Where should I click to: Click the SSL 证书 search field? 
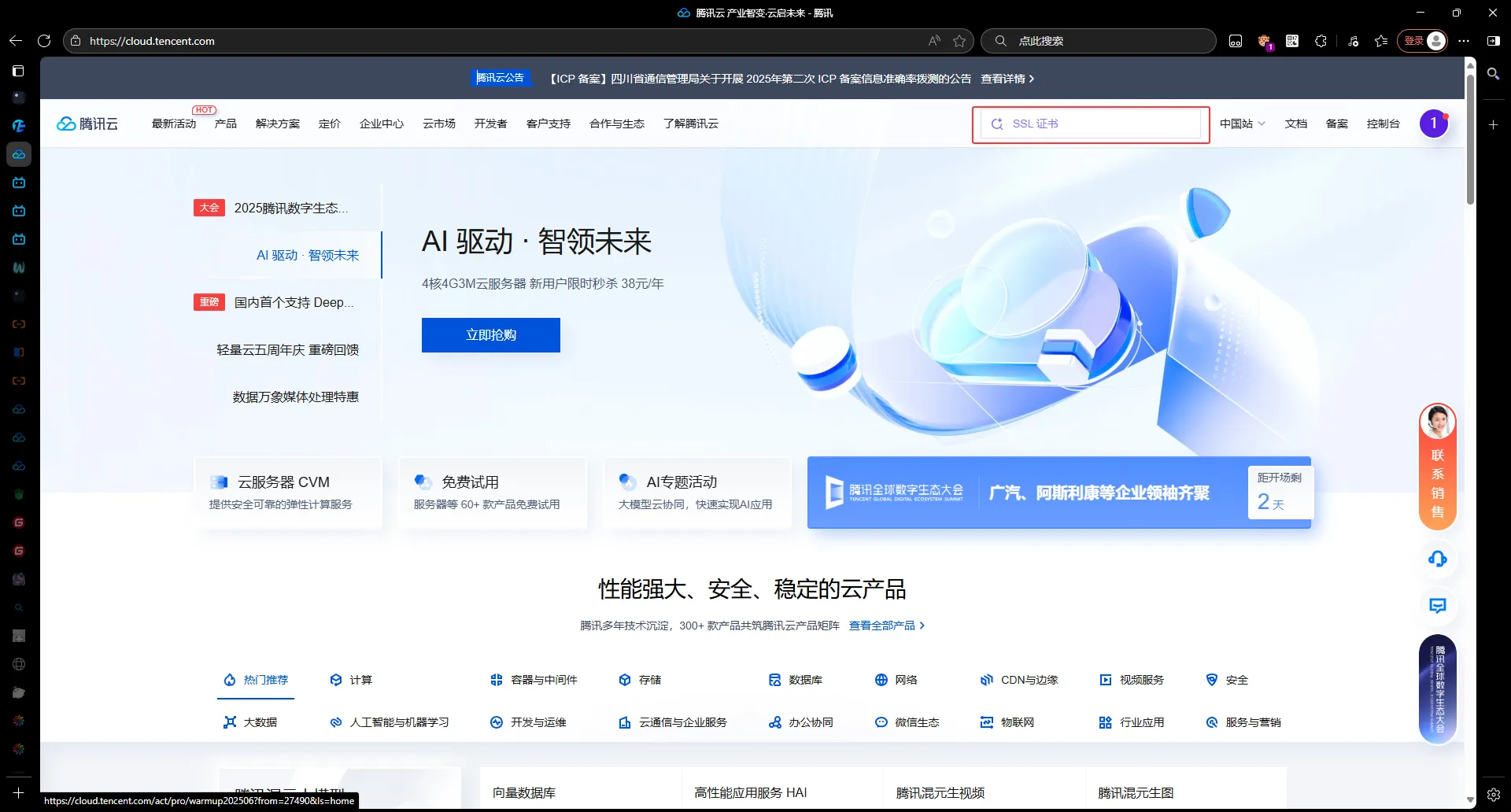pyautogui.click(x=1090, y=124)
